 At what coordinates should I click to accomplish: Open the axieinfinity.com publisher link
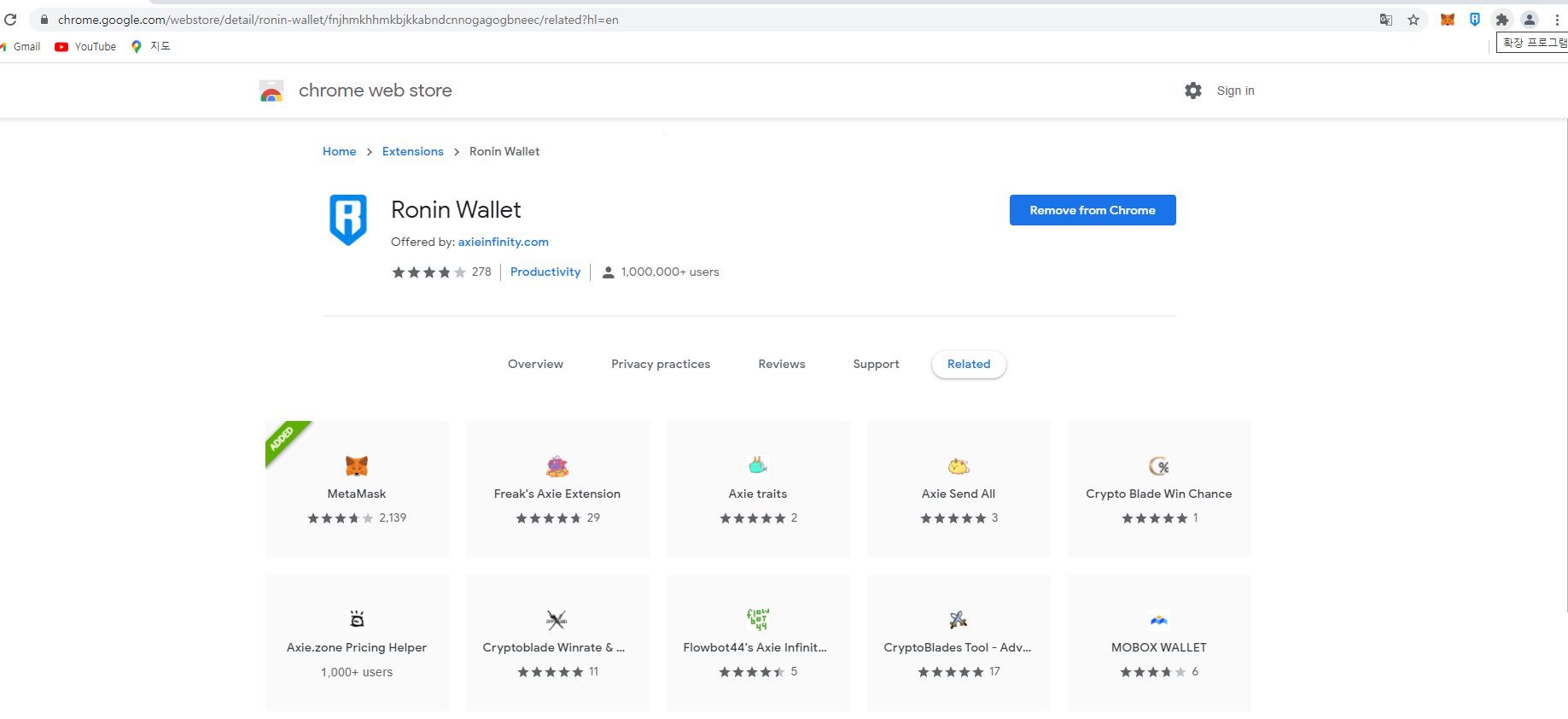pyautogui.click(x=503, y=242)
